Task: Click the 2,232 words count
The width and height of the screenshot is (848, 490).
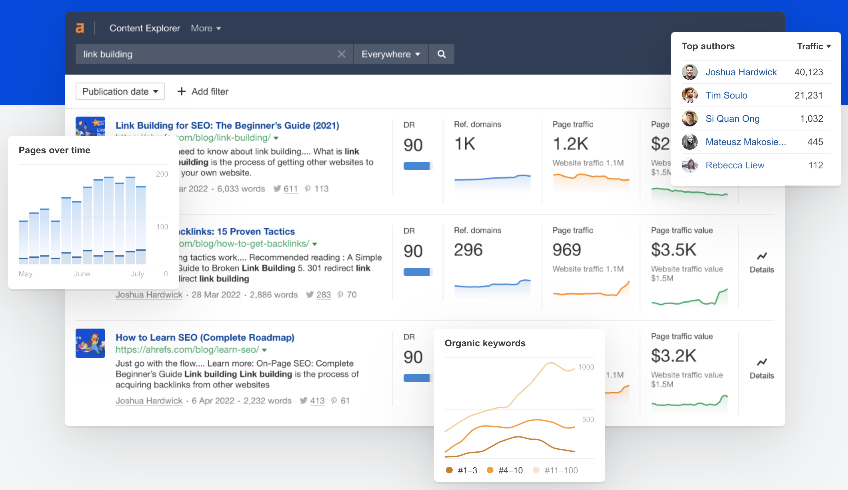Action: [267, 401]
